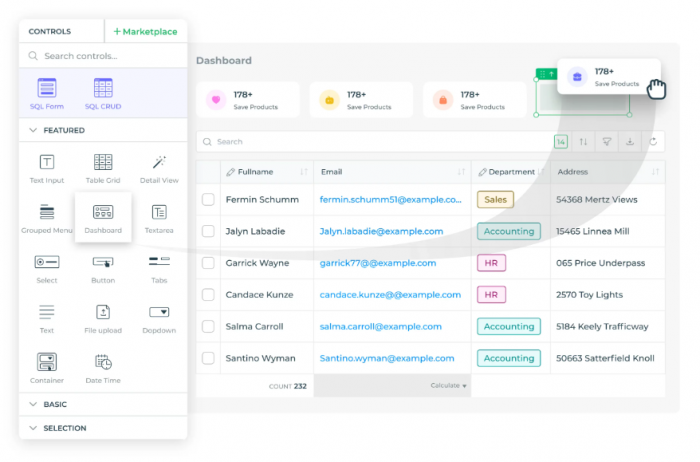Click the table Search field
700x462 pixels.
coord(373,142)
